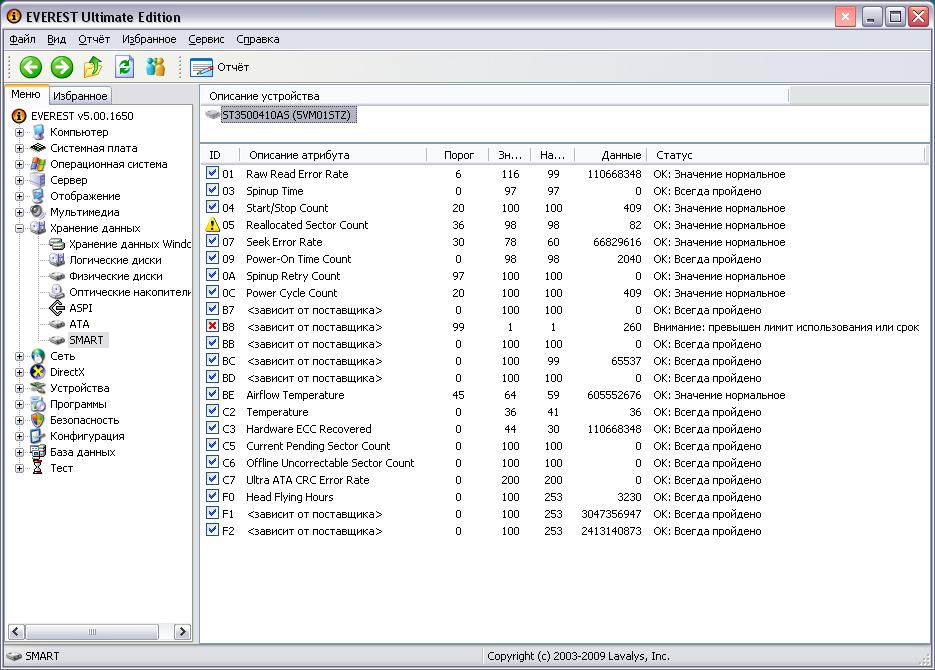Screen dimensions: 935x670
Task: Expand the DirectX tree node
Action: [19, 372]
